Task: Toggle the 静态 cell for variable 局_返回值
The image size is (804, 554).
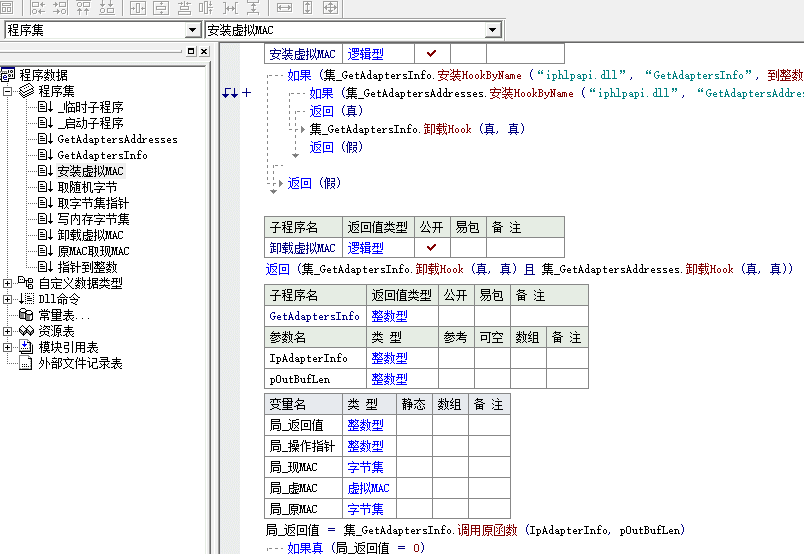Action: 414,425
